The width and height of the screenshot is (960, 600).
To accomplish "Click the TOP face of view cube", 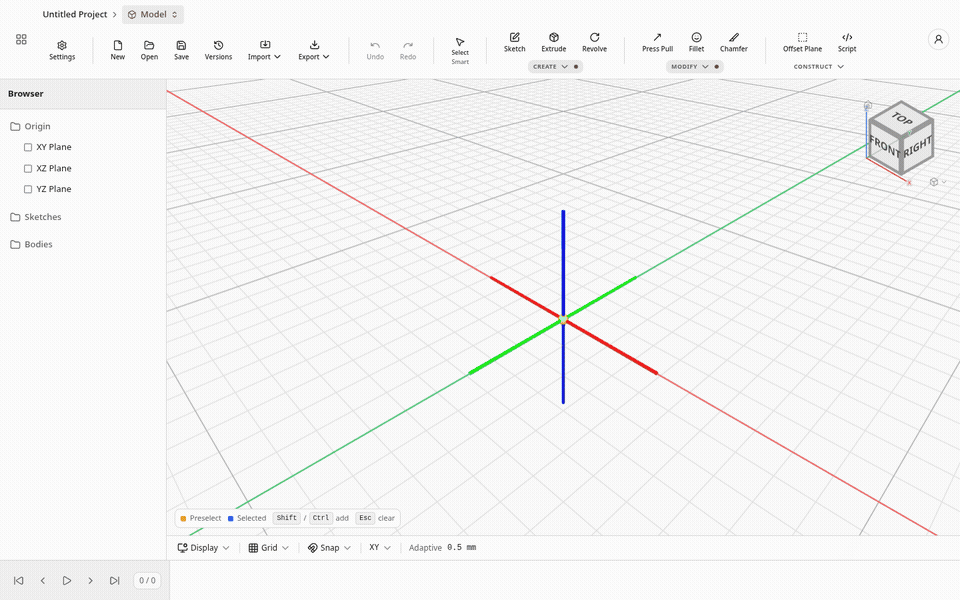I will [901, 118].
